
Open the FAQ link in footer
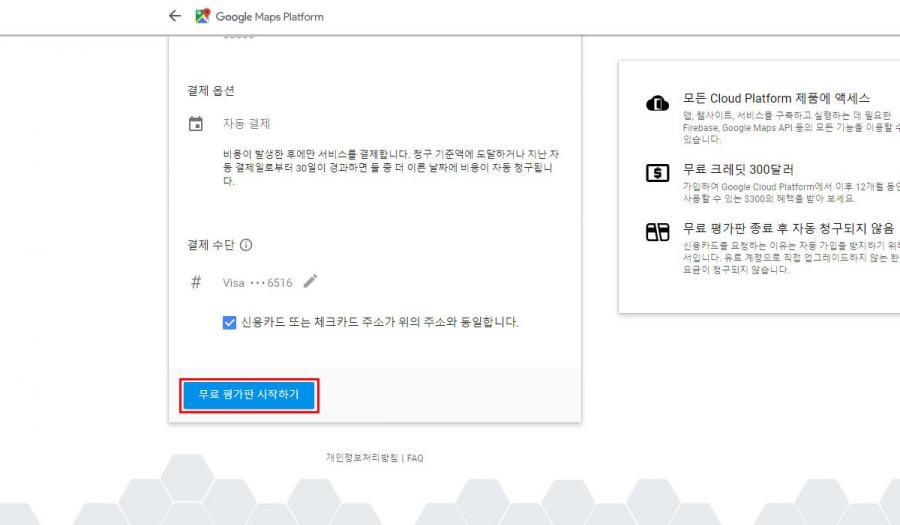(415, 458)
